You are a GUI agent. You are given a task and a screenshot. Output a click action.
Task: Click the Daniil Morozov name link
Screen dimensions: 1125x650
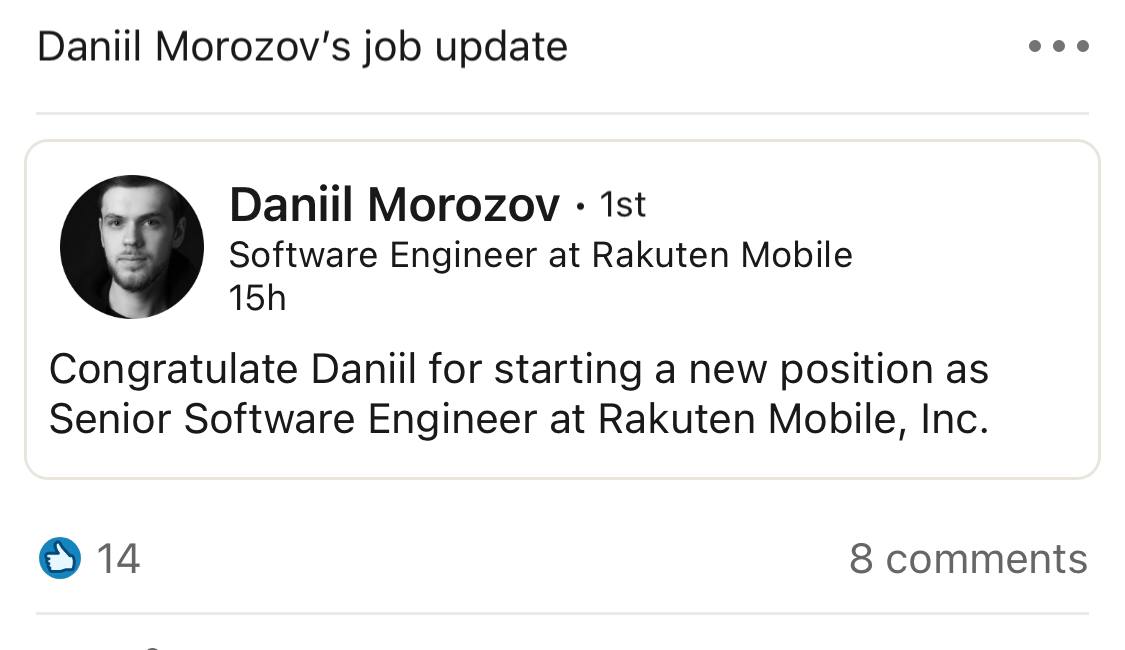(394, 206)
